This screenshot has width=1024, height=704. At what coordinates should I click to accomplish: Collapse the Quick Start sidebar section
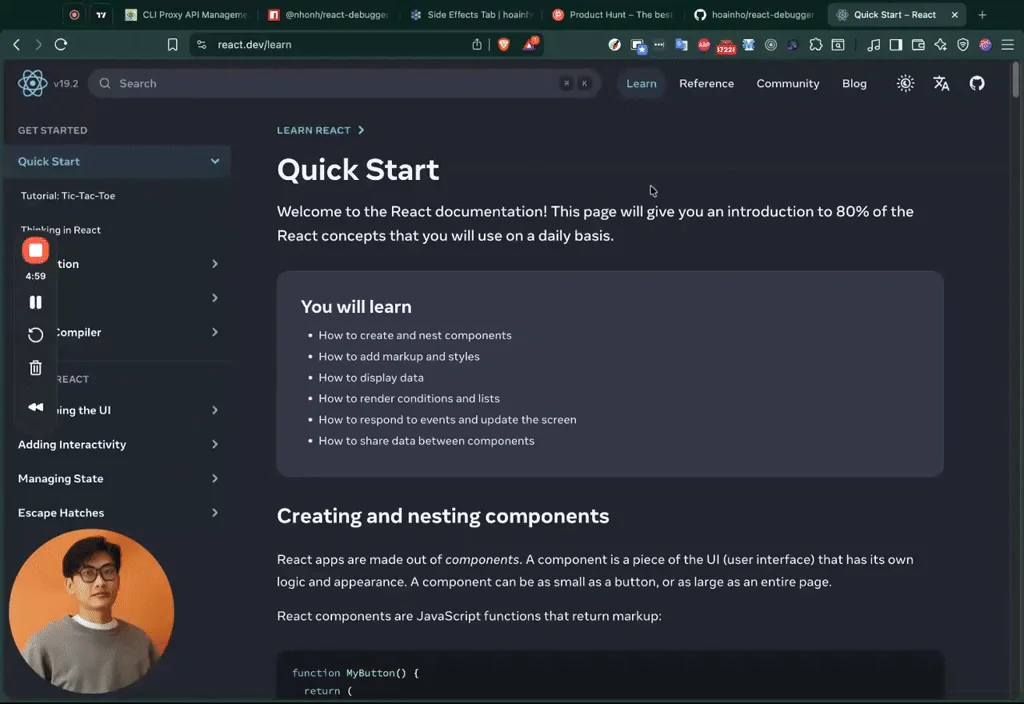click(214, 161)
